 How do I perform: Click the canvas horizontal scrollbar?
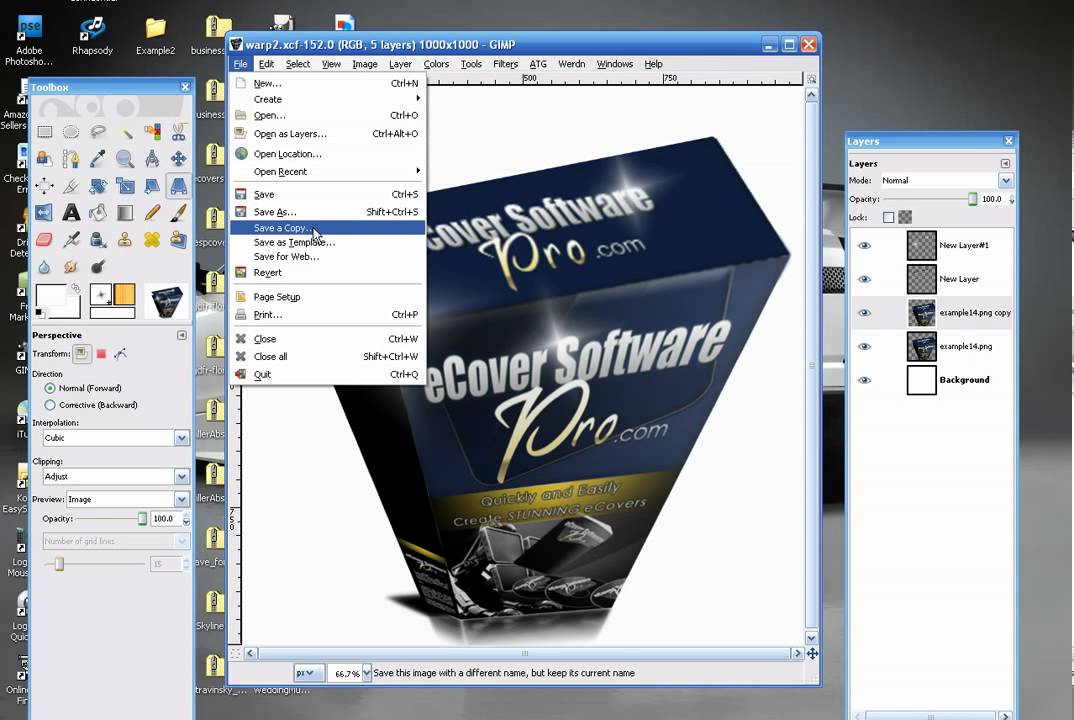tap(524, 654)
